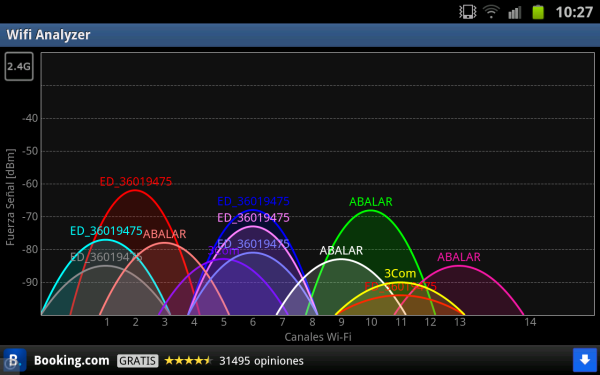Open the Booking.com ad title link
Screen dimensions: 600x375
72,360
